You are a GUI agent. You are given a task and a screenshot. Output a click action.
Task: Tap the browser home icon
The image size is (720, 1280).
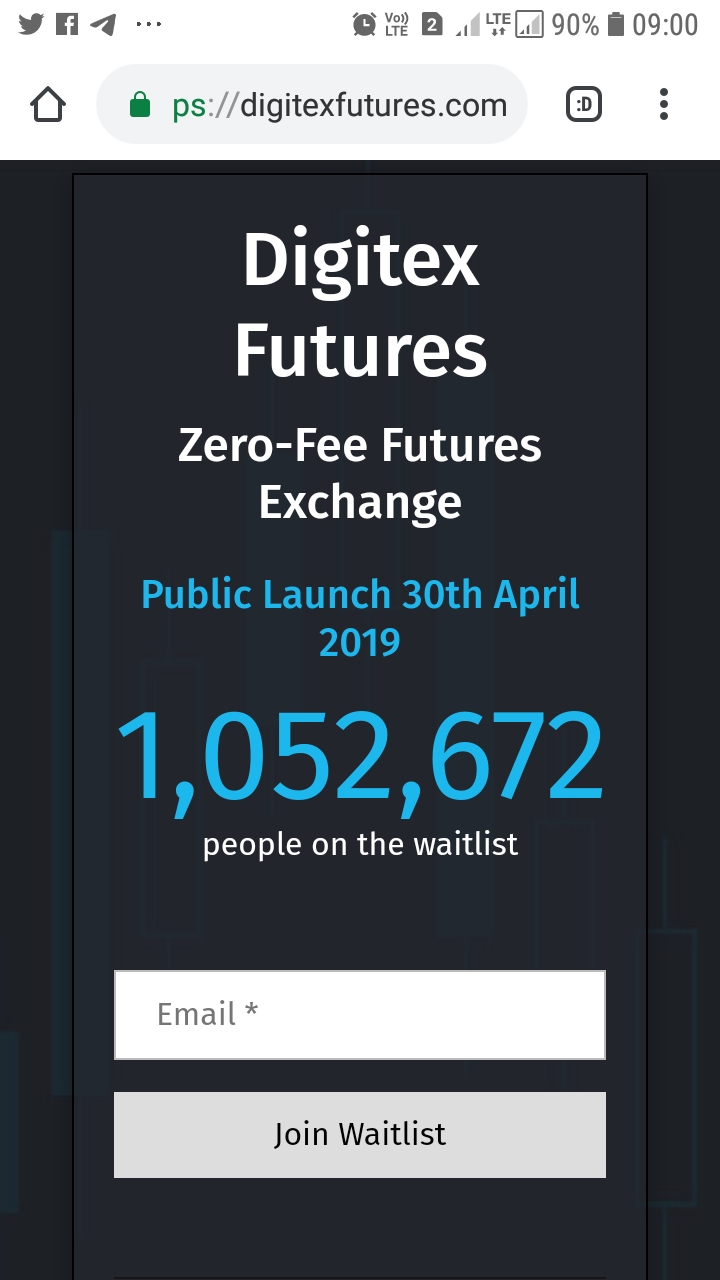[x=48, y=104]
